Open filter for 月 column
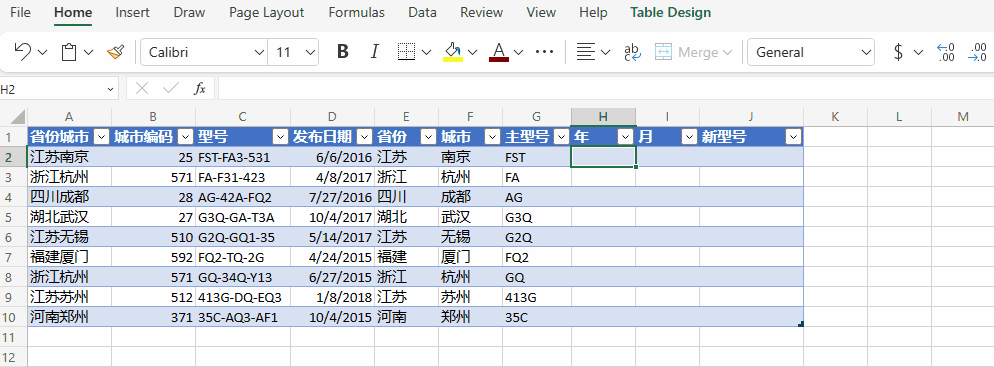994x367 pixels. (x=689, y=136)
